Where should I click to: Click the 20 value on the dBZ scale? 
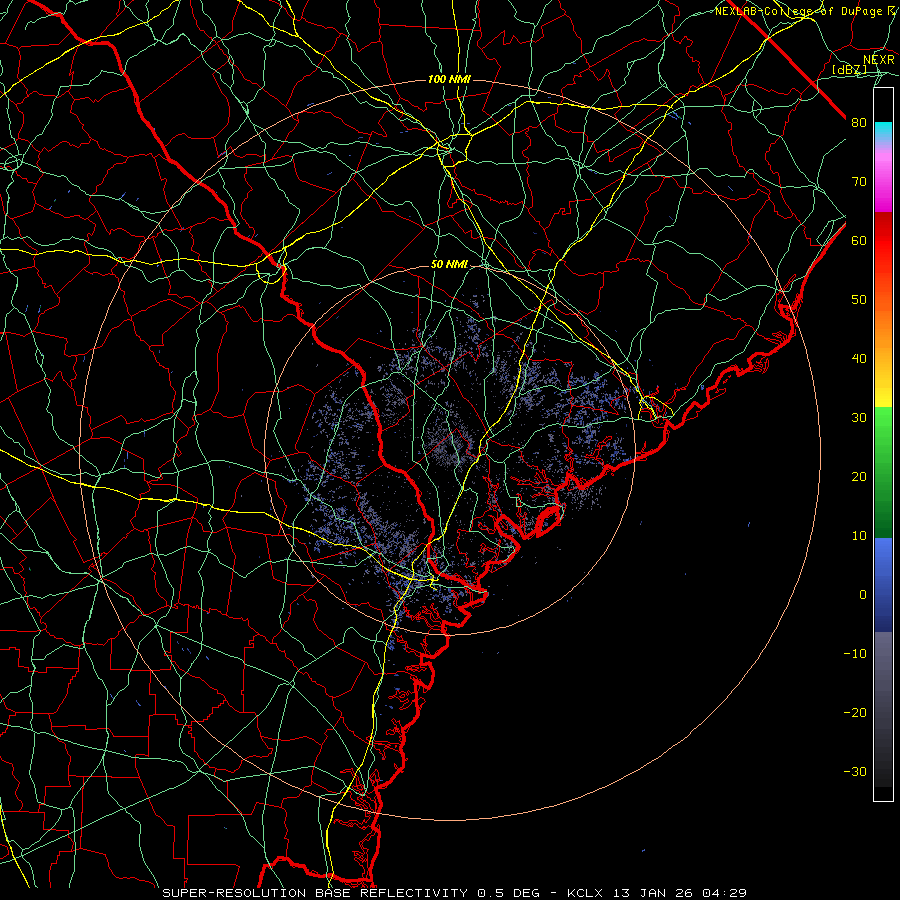859,477
